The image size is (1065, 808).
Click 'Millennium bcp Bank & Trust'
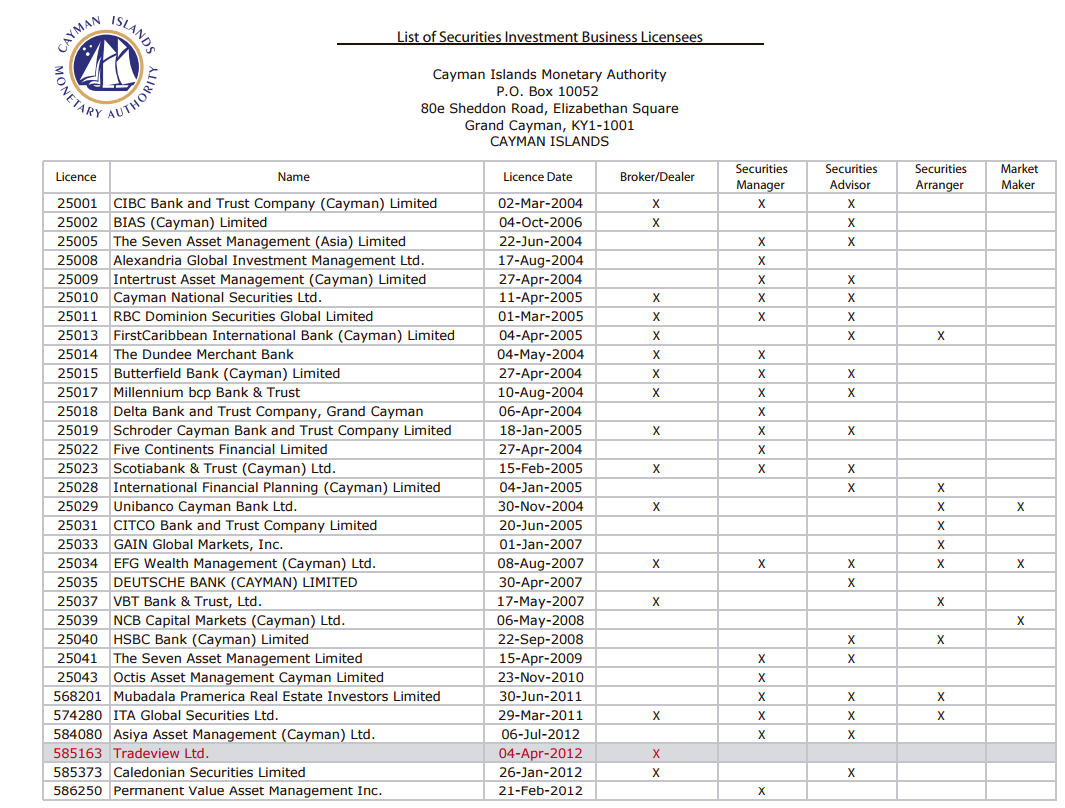[x=206, y=392]
